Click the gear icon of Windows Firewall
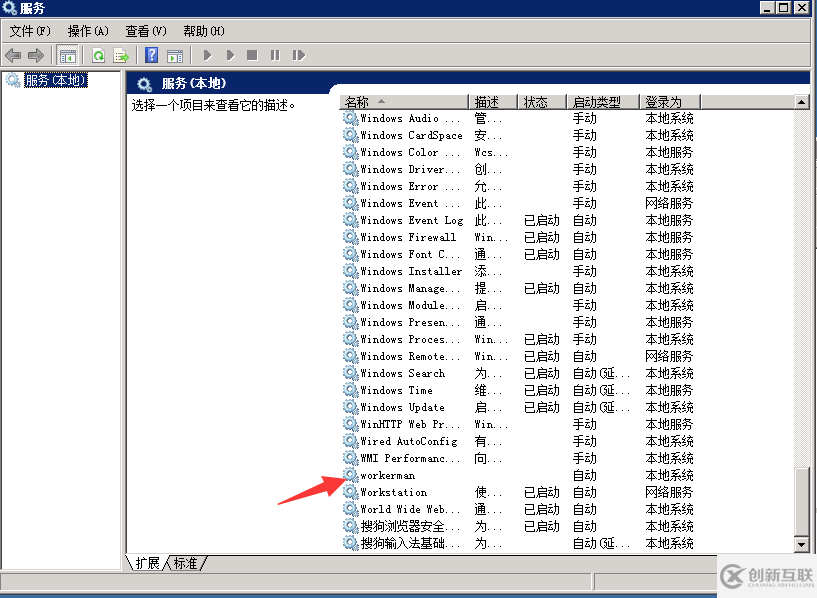The height and width of the screenshot is (598, 817). coord(350,237)
